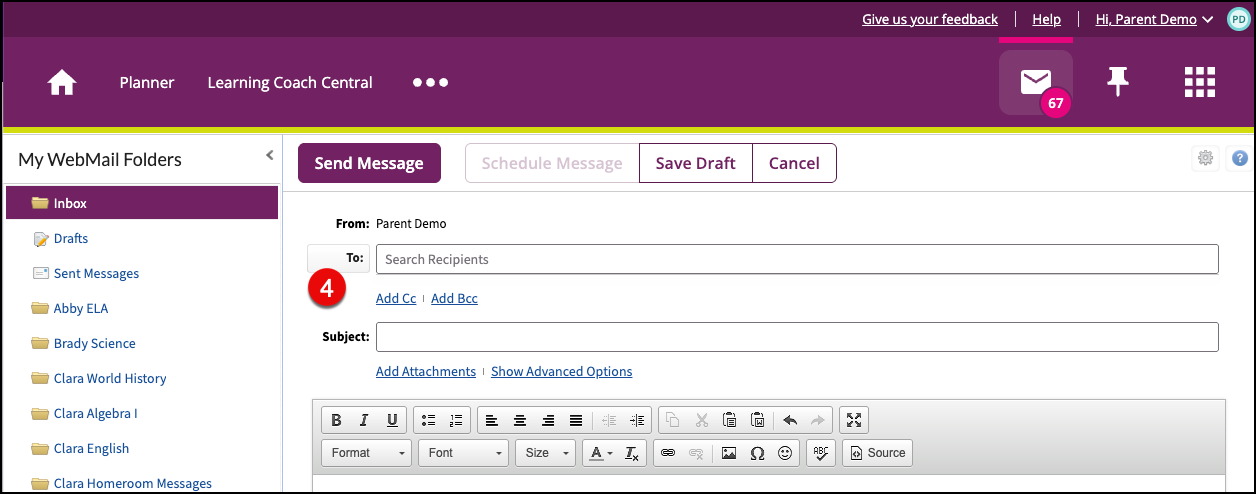Toggle bold formatting
The width and height of the screenshot is (1256, 494).
click(x=336, y=420)
